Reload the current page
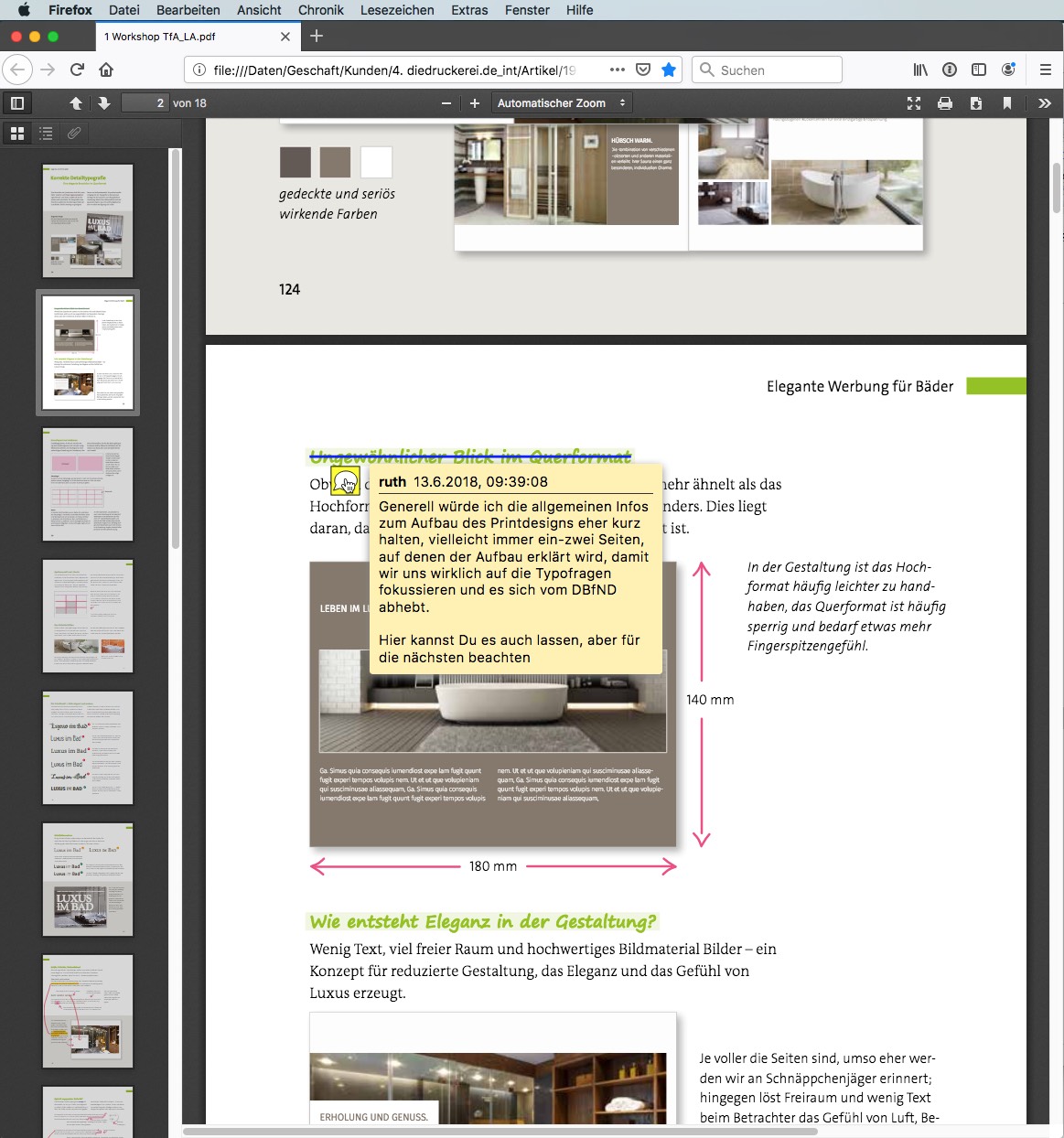Viewport: 1064px width, 1138px height. tap(78, 70)
